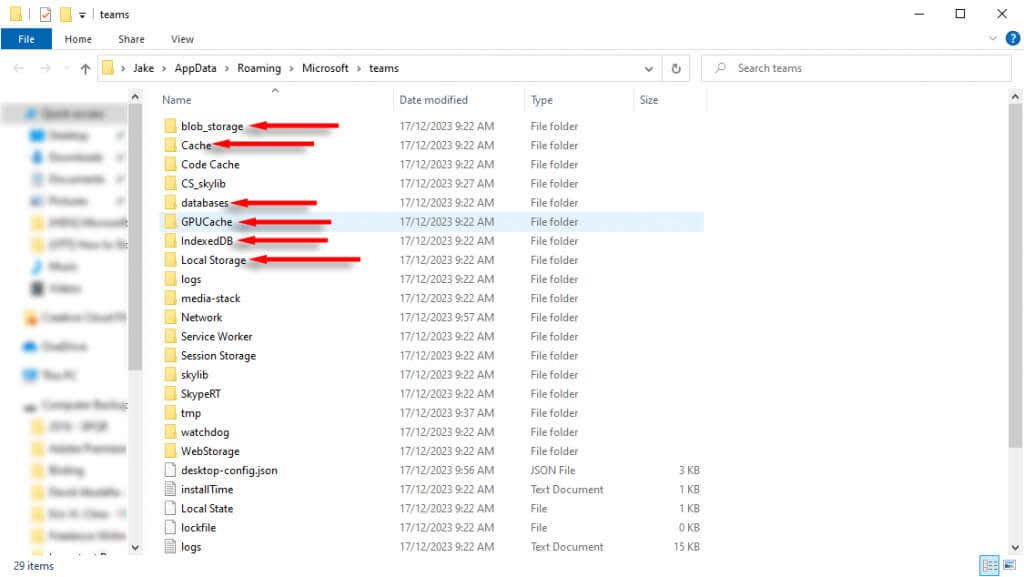Refresh the teams folder view
This screenshot has width=1024, height=577.
tap(676, 69)
